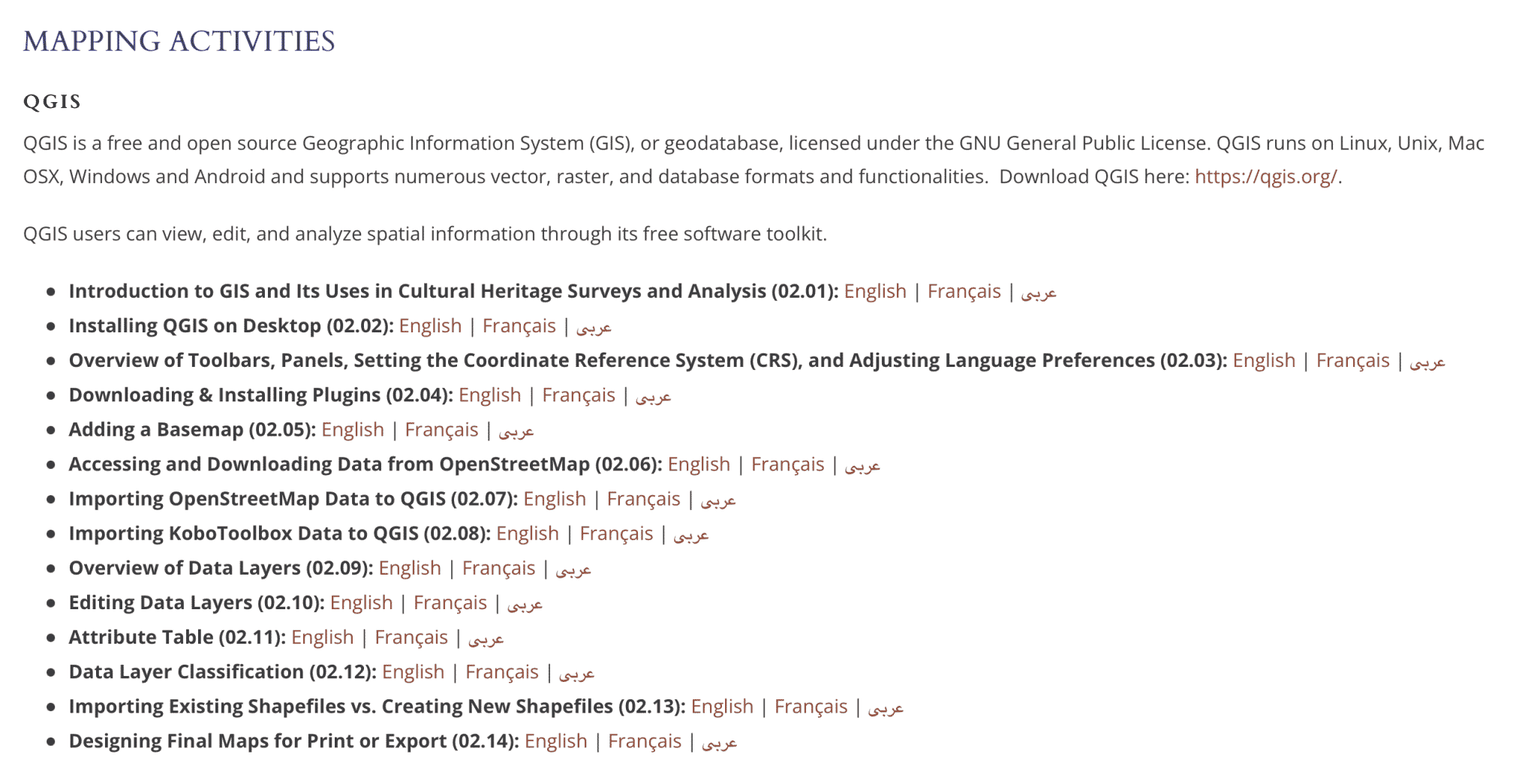Open Français link for Importing KoboToolbox Data (02.08)
Screen dimensions: 1537x784
pos(616,533)
